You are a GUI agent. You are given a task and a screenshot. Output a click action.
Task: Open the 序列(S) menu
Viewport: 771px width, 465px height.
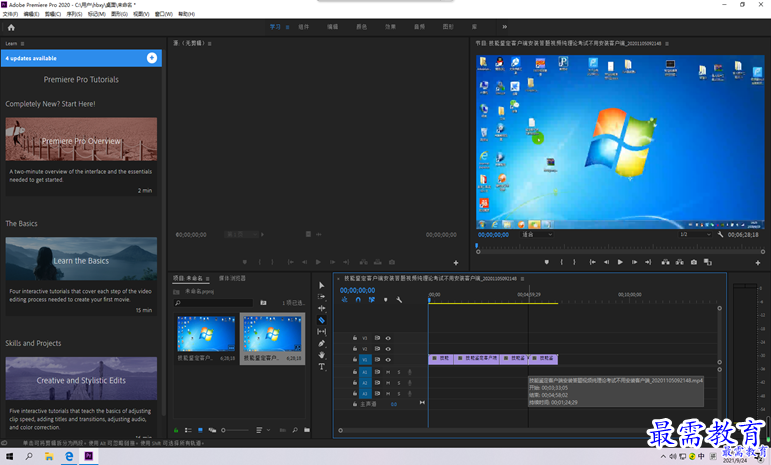point(74,14)
